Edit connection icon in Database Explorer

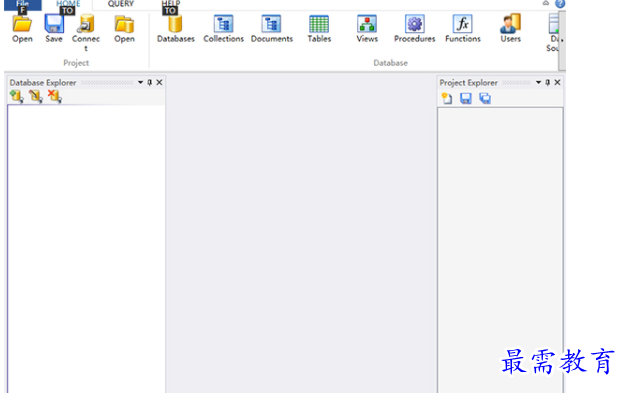(36, 96)
